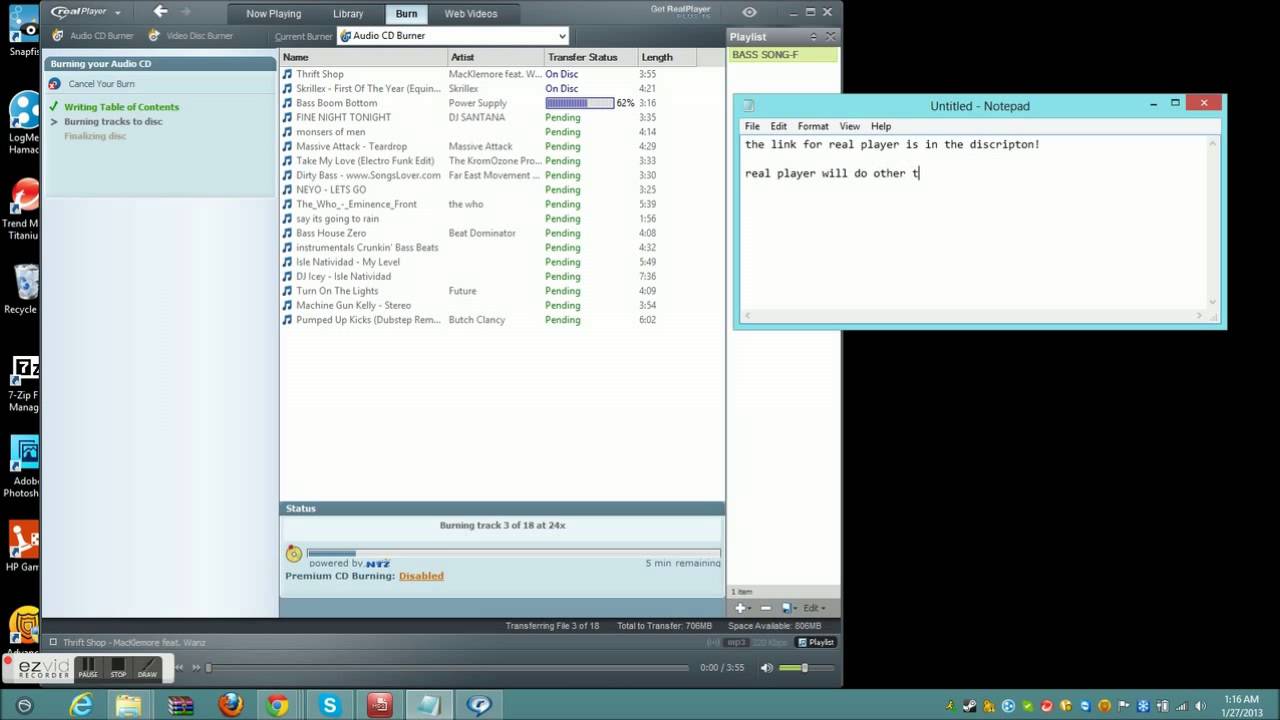Close the Playlist panel with X icon
This screenshot has height=720, width=1280.
pos(830,37)
